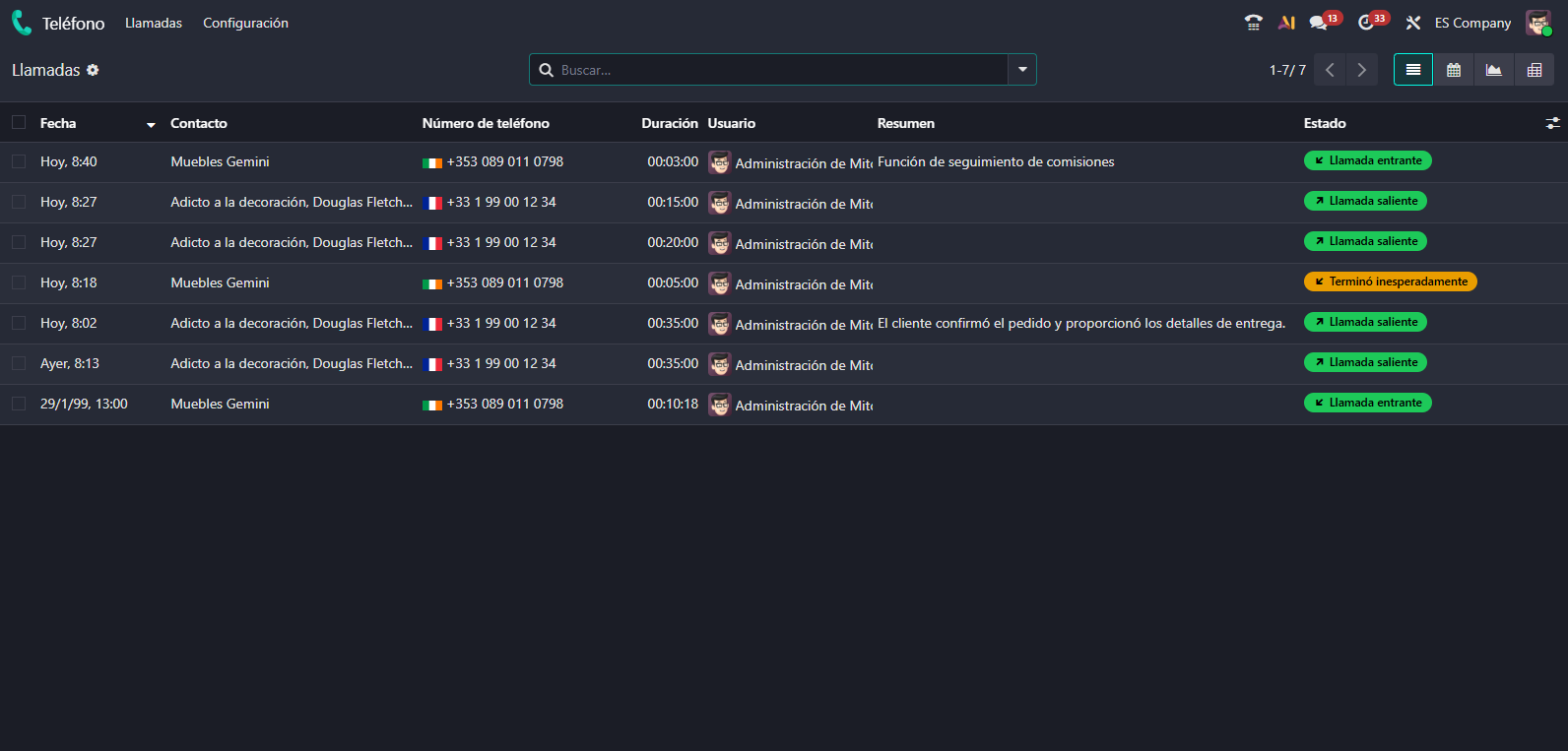
Task: Open the optional columns adjuster
Action: pos(1552,123)
